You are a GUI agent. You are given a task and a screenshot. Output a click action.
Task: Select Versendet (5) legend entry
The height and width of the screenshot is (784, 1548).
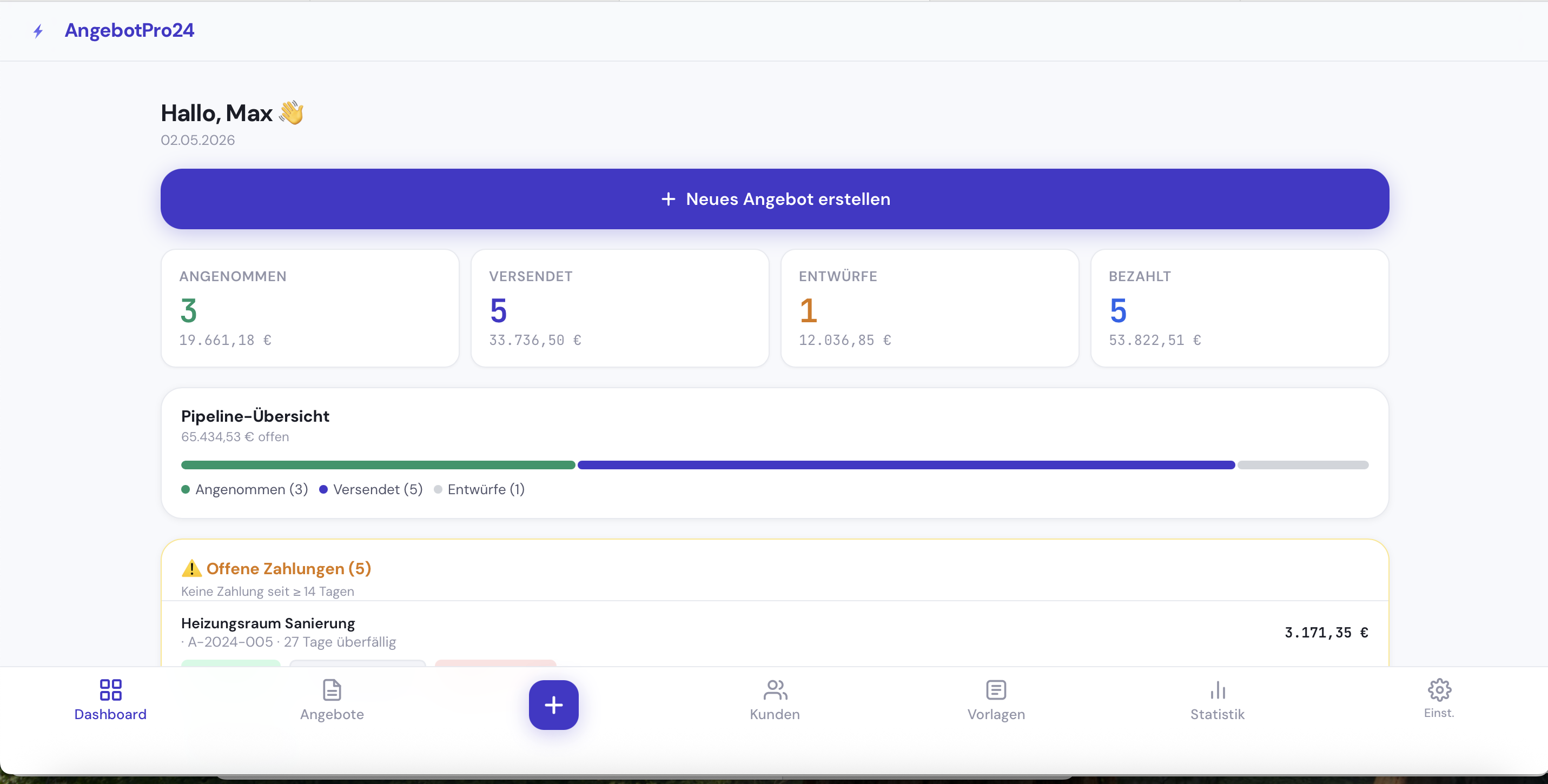[371, 490]
